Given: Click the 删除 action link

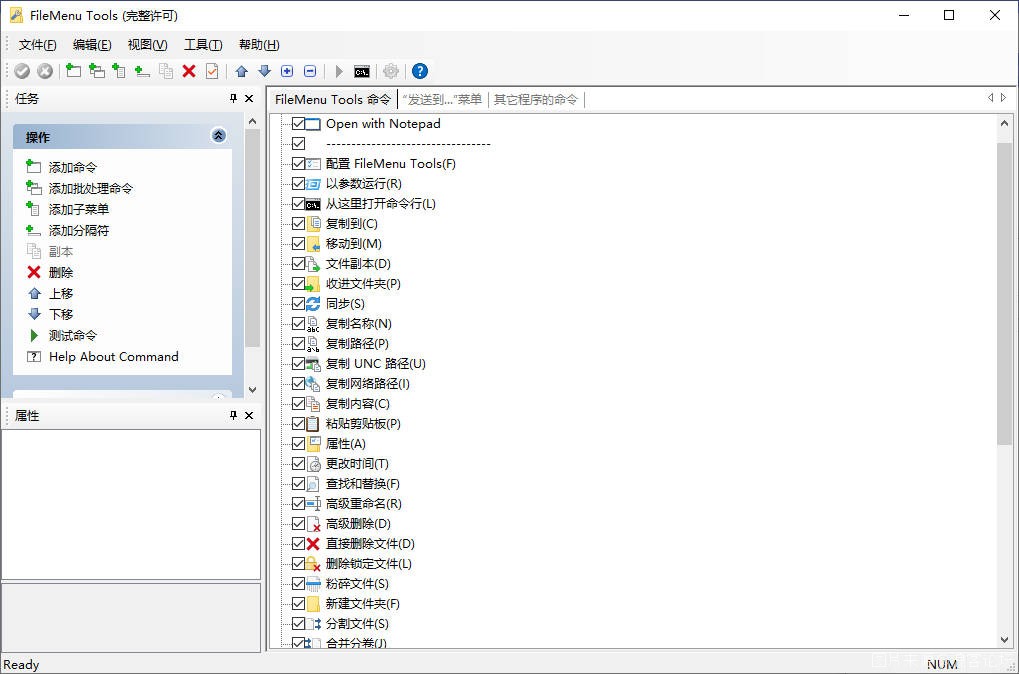Looking at the screenshot, I should pos(61,272).
